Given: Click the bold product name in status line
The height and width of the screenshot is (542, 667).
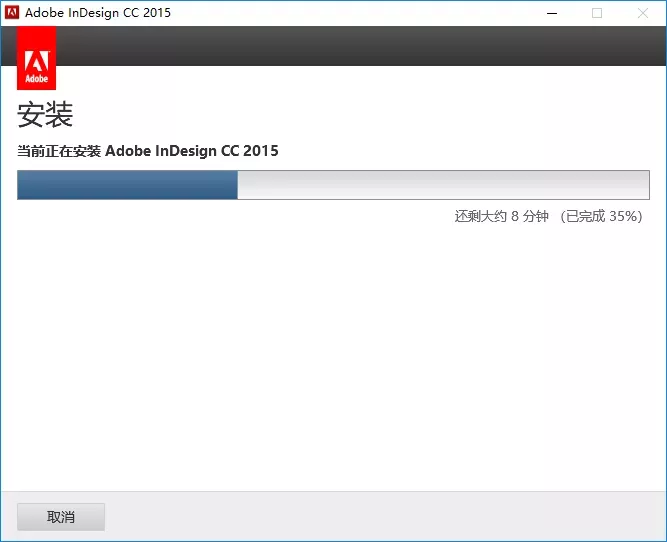Looking at the screenshot, I should tap(192, 151).
